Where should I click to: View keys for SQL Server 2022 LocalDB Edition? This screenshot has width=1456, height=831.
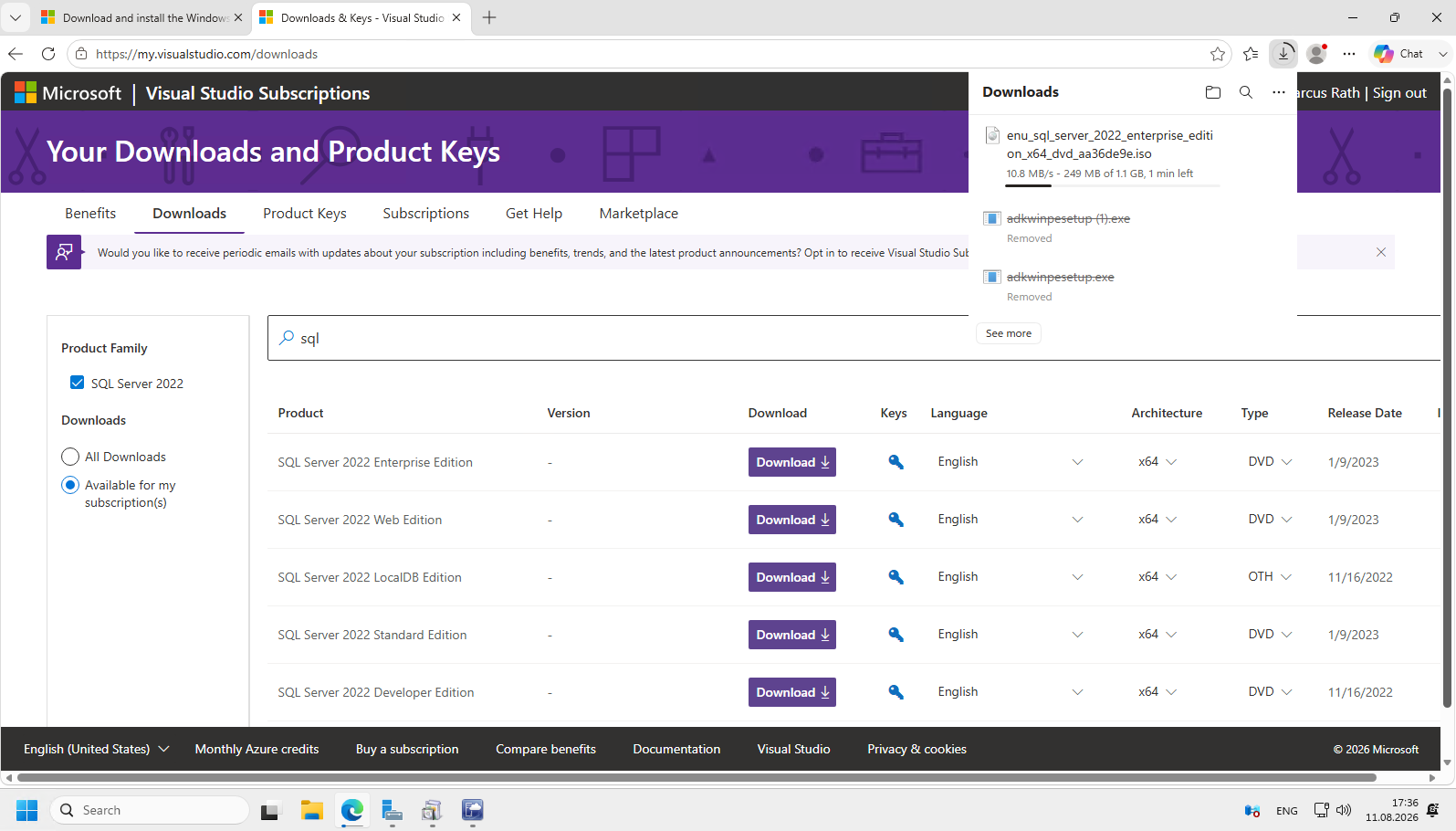[896, 577]
